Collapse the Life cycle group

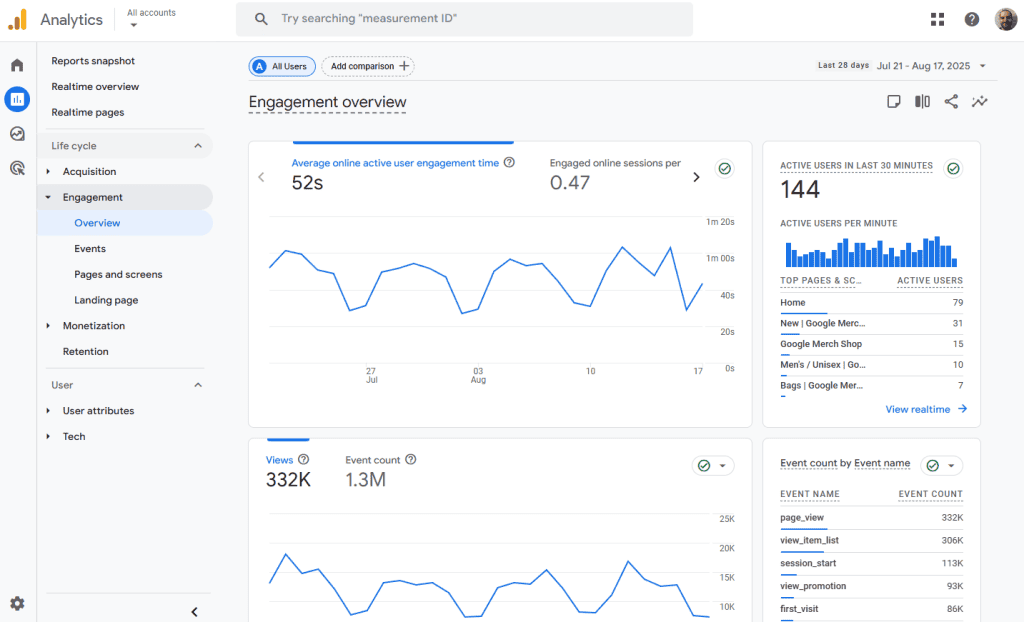coord(197,146)
